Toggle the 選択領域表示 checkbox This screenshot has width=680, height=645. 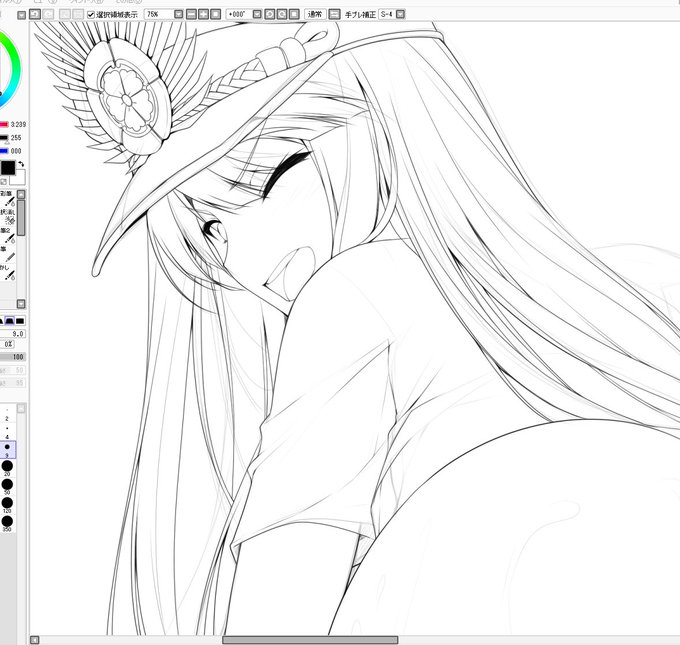91,15
